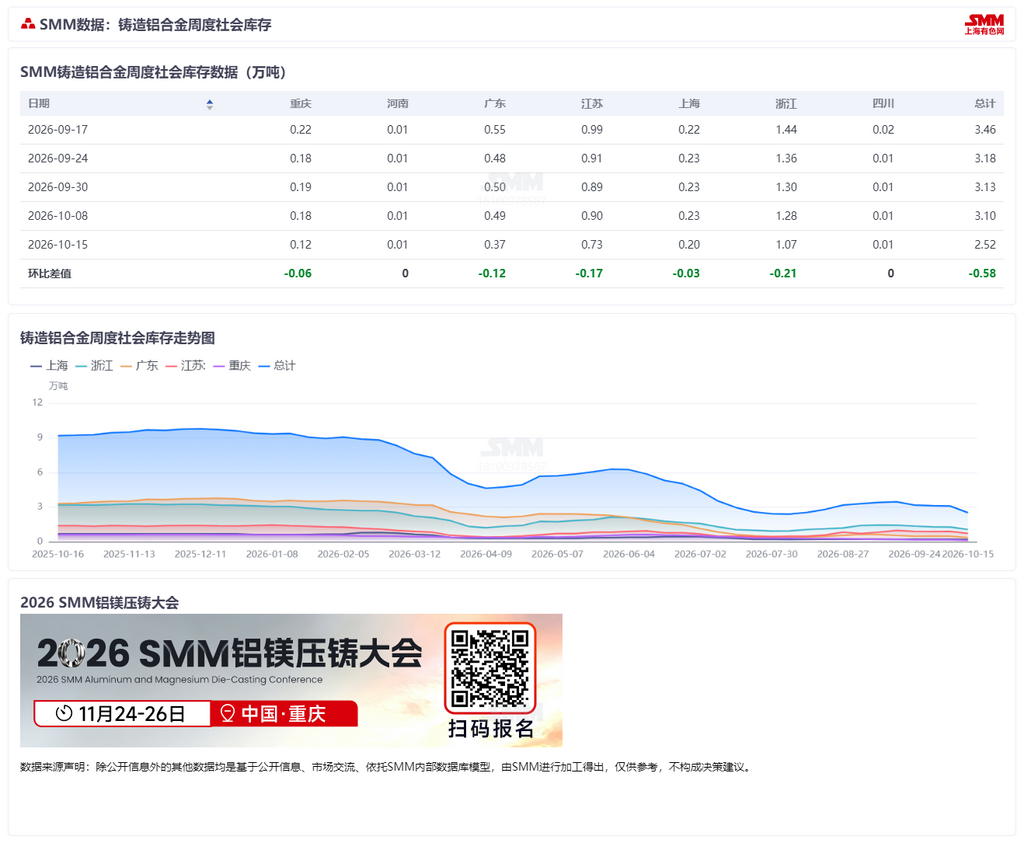Click the 江苏 column header
This screenshot has height=844, width=1024.
(x=592, y=103)
